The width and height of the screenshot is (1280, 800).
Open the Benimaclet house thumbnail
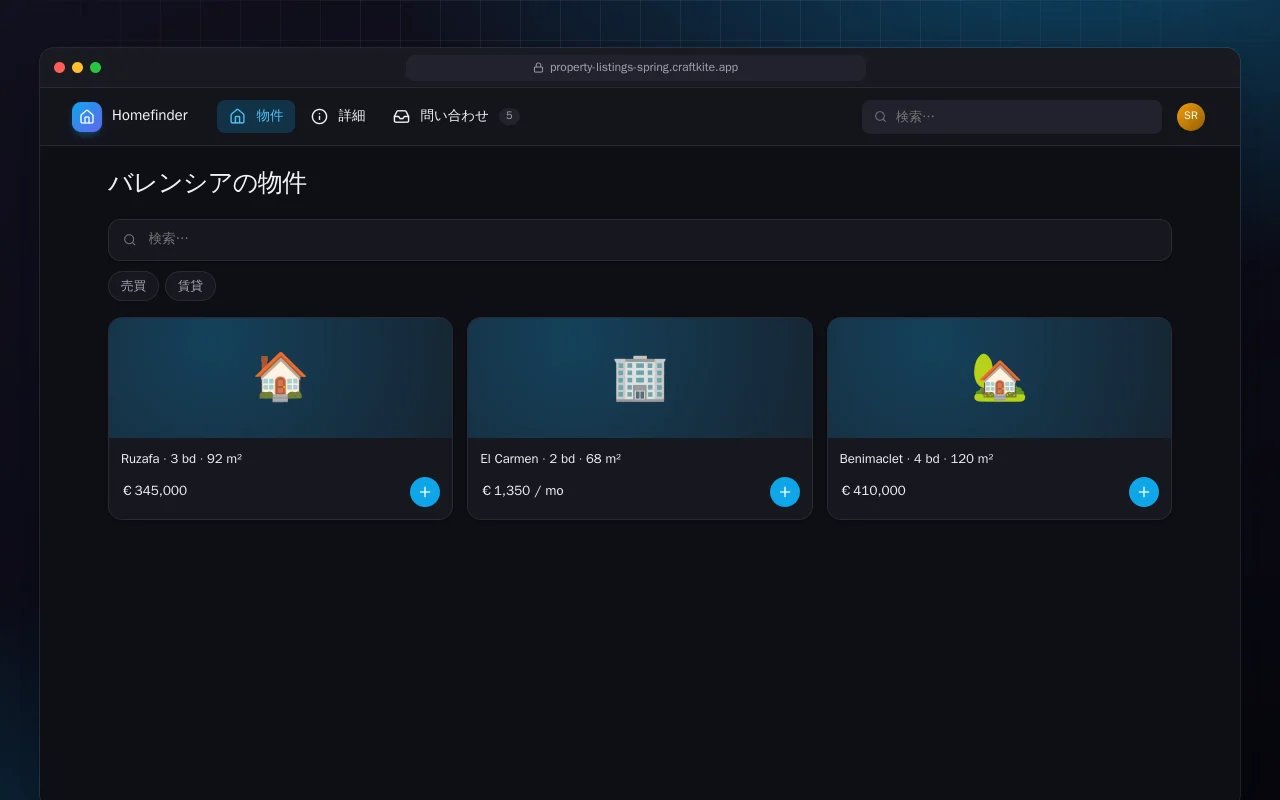[999, 378]
